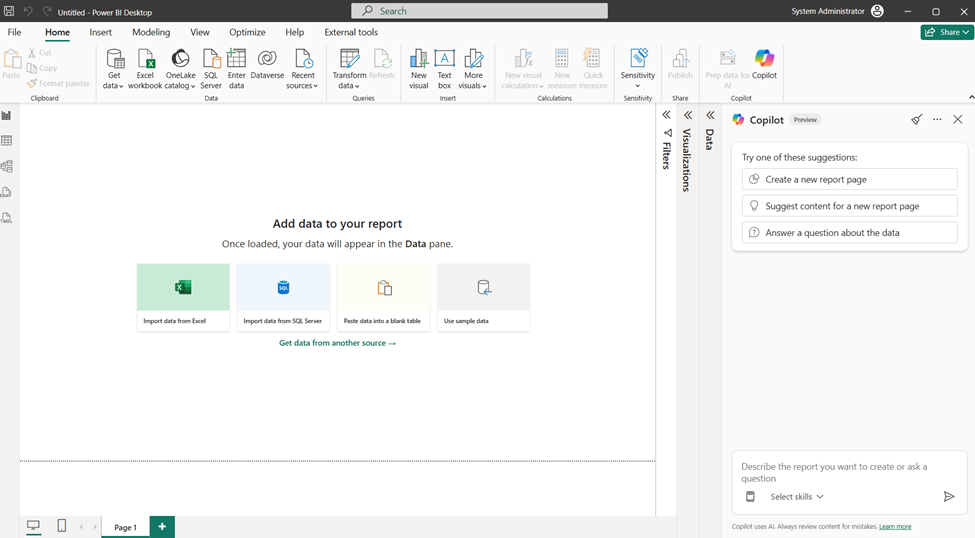Import an Excel workbook from ribbon
This screenshot has width=975, height=538.
point(145,69)
